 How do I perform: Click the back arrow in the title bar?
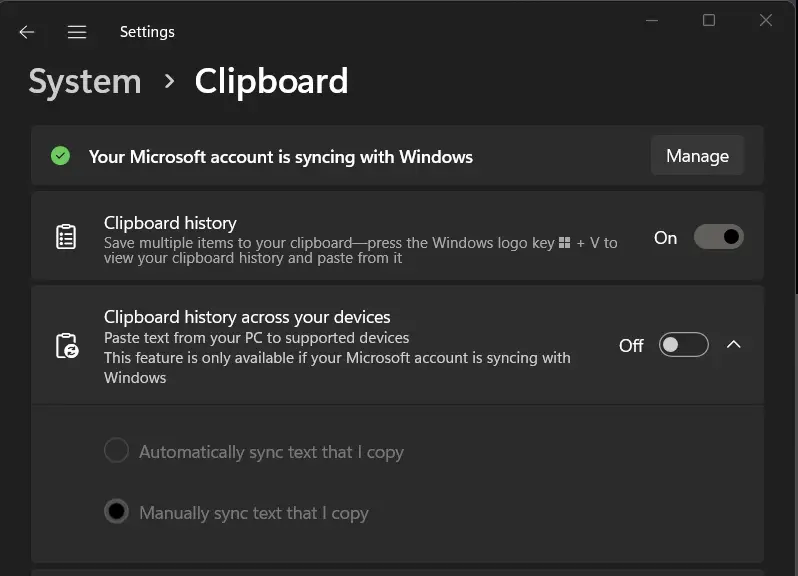[x=27, y=32]
